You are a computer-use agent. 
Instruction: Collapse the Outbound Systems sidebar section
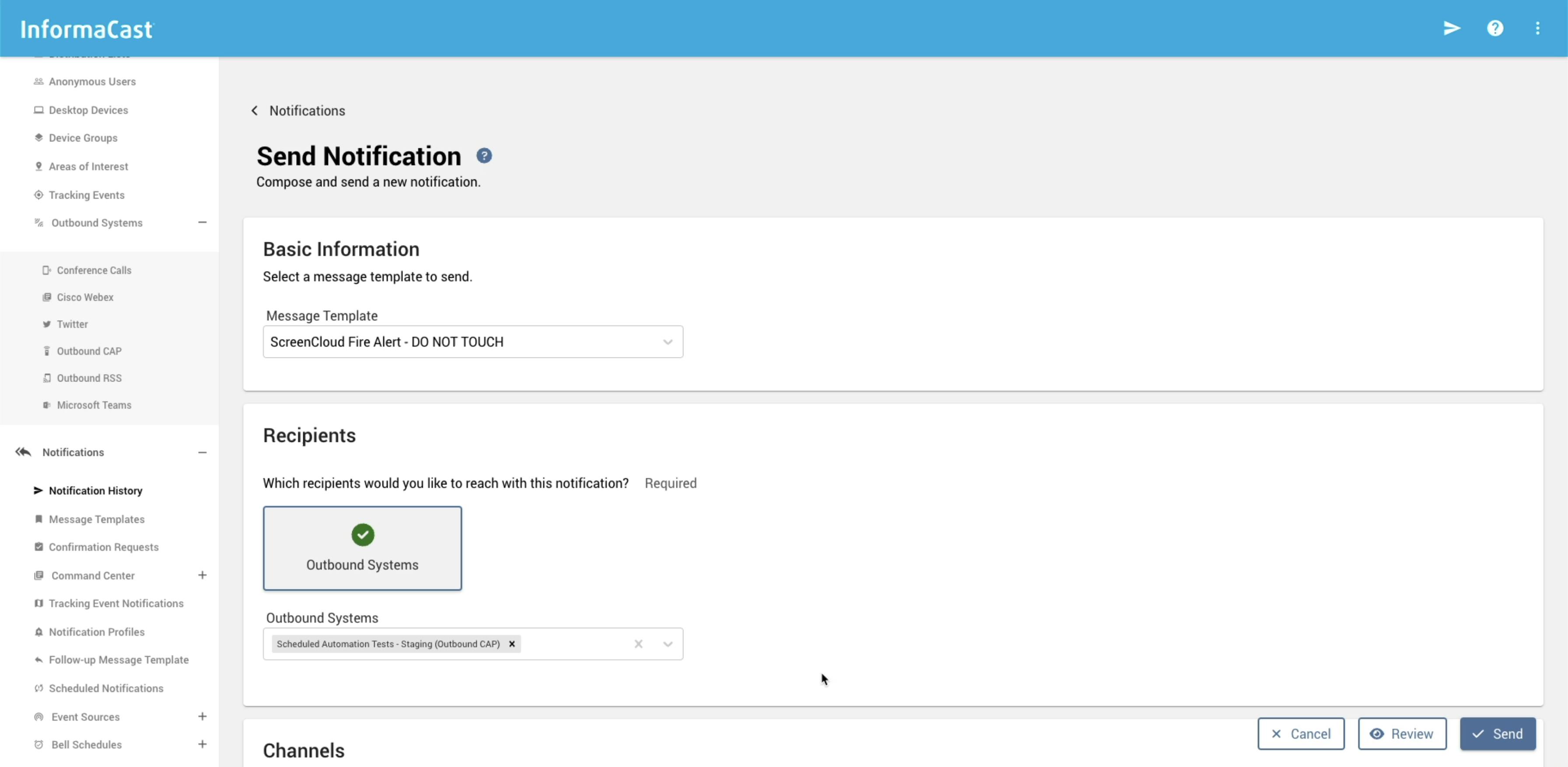(202, 222)
